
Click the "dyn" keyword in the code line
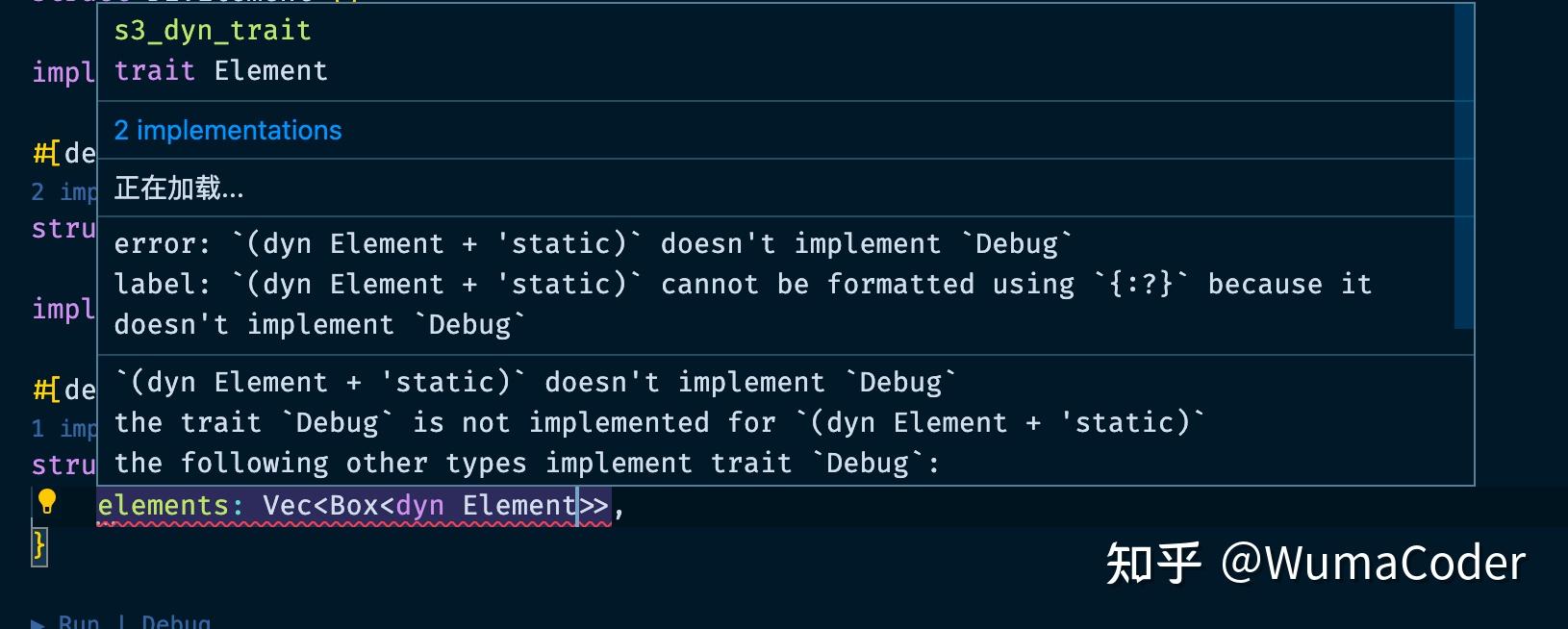[x=420, y=506]
